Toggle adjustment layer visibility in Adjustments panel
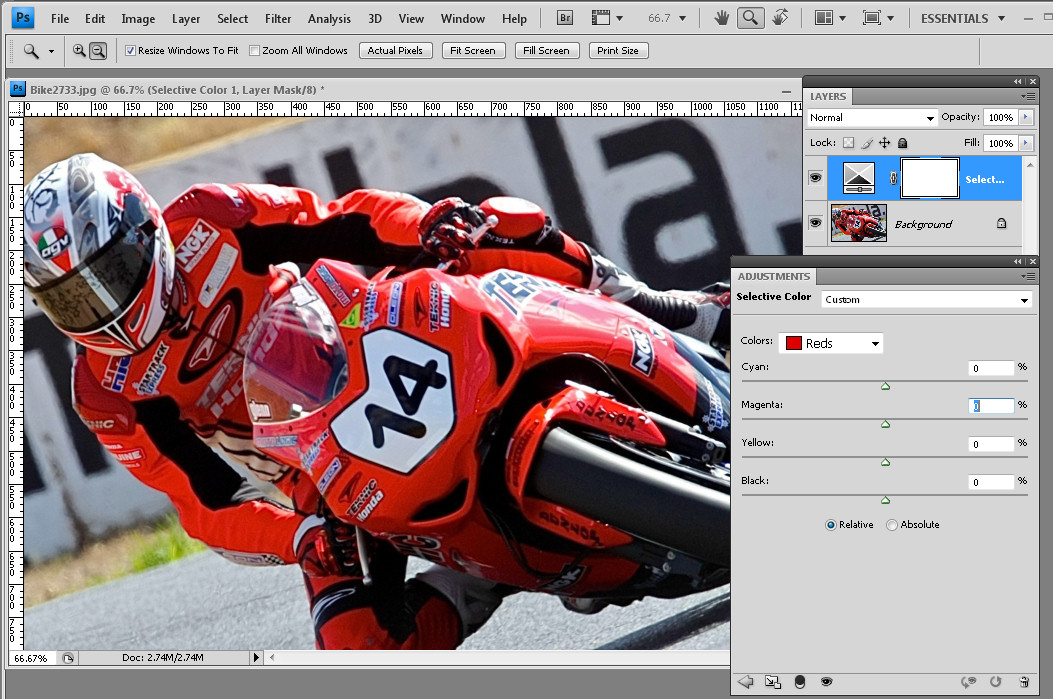1053x699 pixels. pyautogui.click(x=827, y=682)
